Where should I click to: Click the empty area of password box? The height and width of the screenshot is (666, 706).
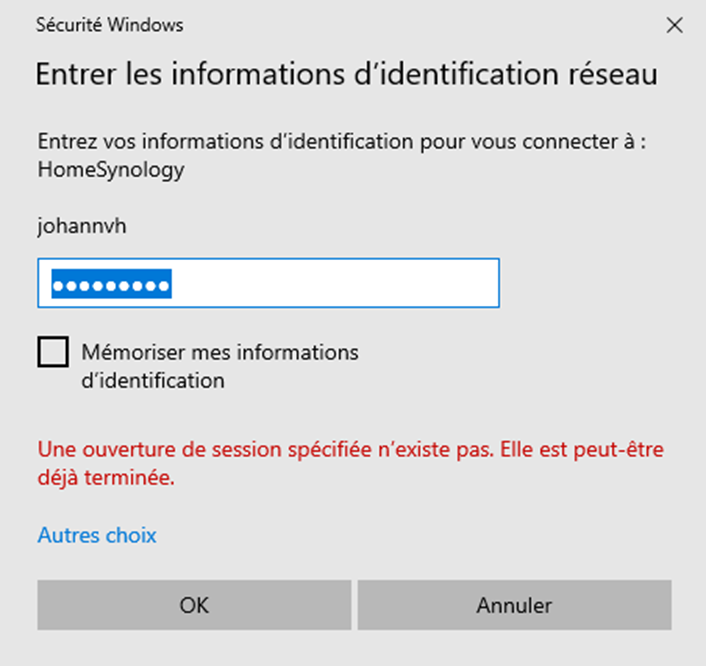pyautogui.click(x=340, y=285)
